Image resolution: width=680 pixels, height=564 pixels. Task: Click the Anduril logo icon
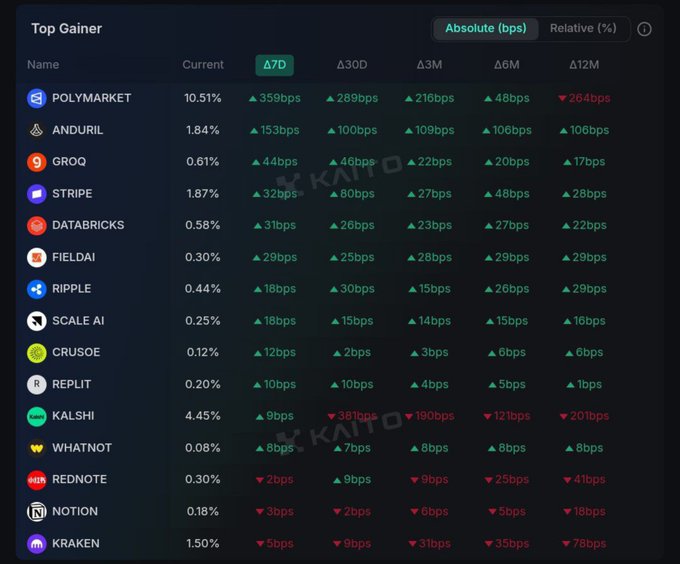[x=37, y=130]
